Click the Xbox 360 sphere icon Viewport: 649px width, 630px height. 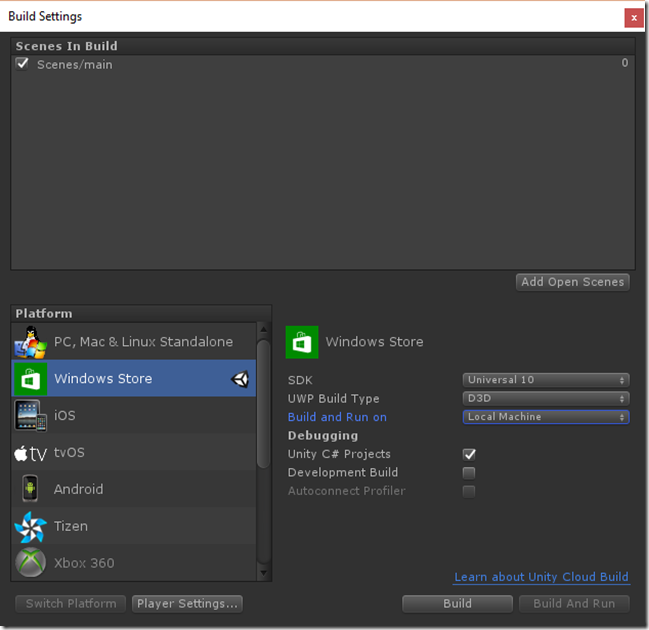tap(31, 563)
